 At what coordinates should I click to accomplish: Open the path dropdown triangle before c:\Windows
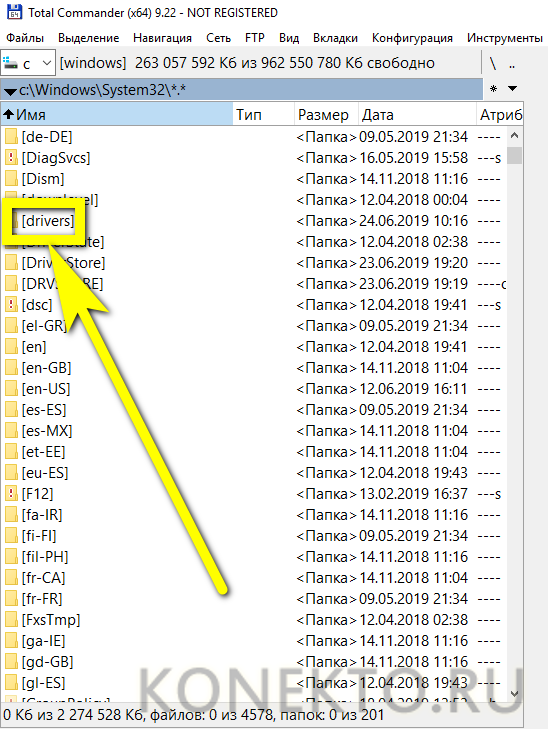click(x=10, y=91)
